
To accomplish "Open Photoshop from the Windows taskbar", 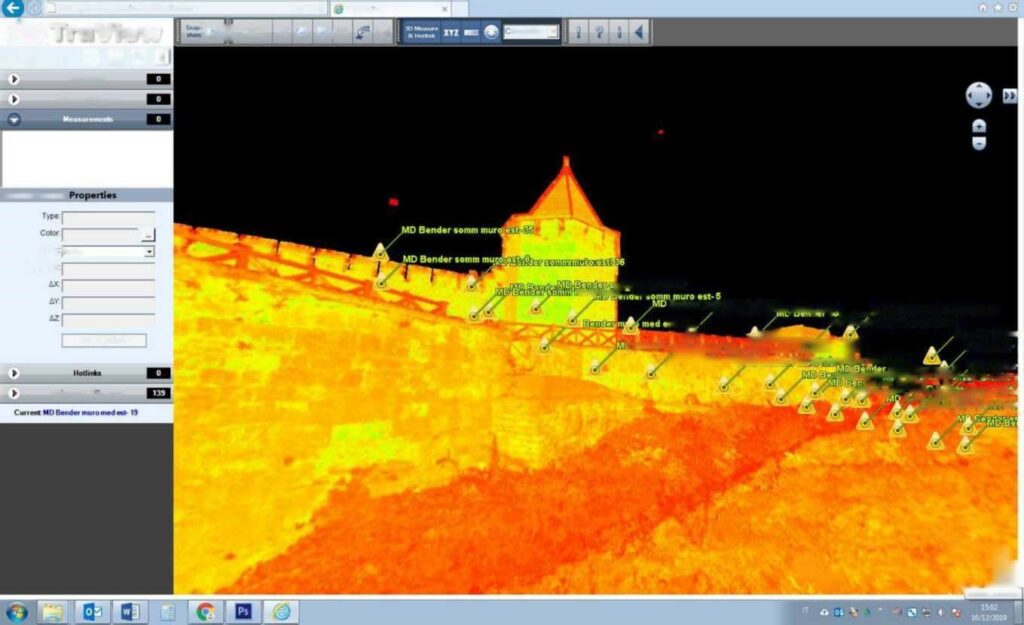I will tap(242, 611).
